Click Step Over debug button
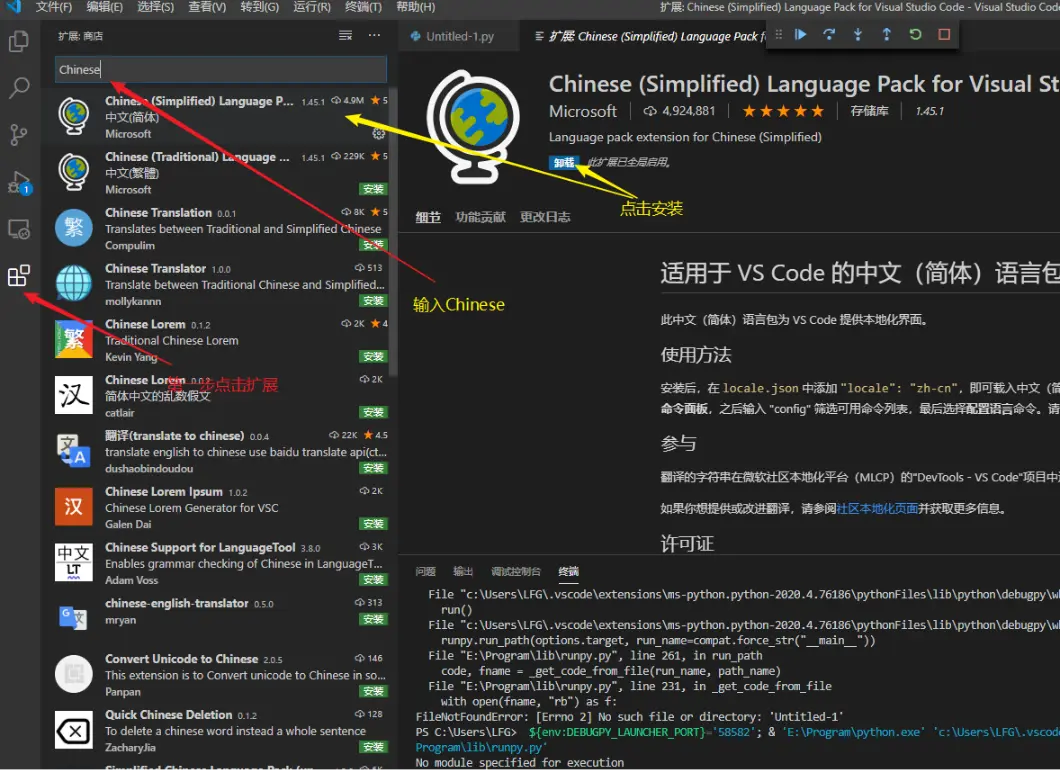 (829, 34)
